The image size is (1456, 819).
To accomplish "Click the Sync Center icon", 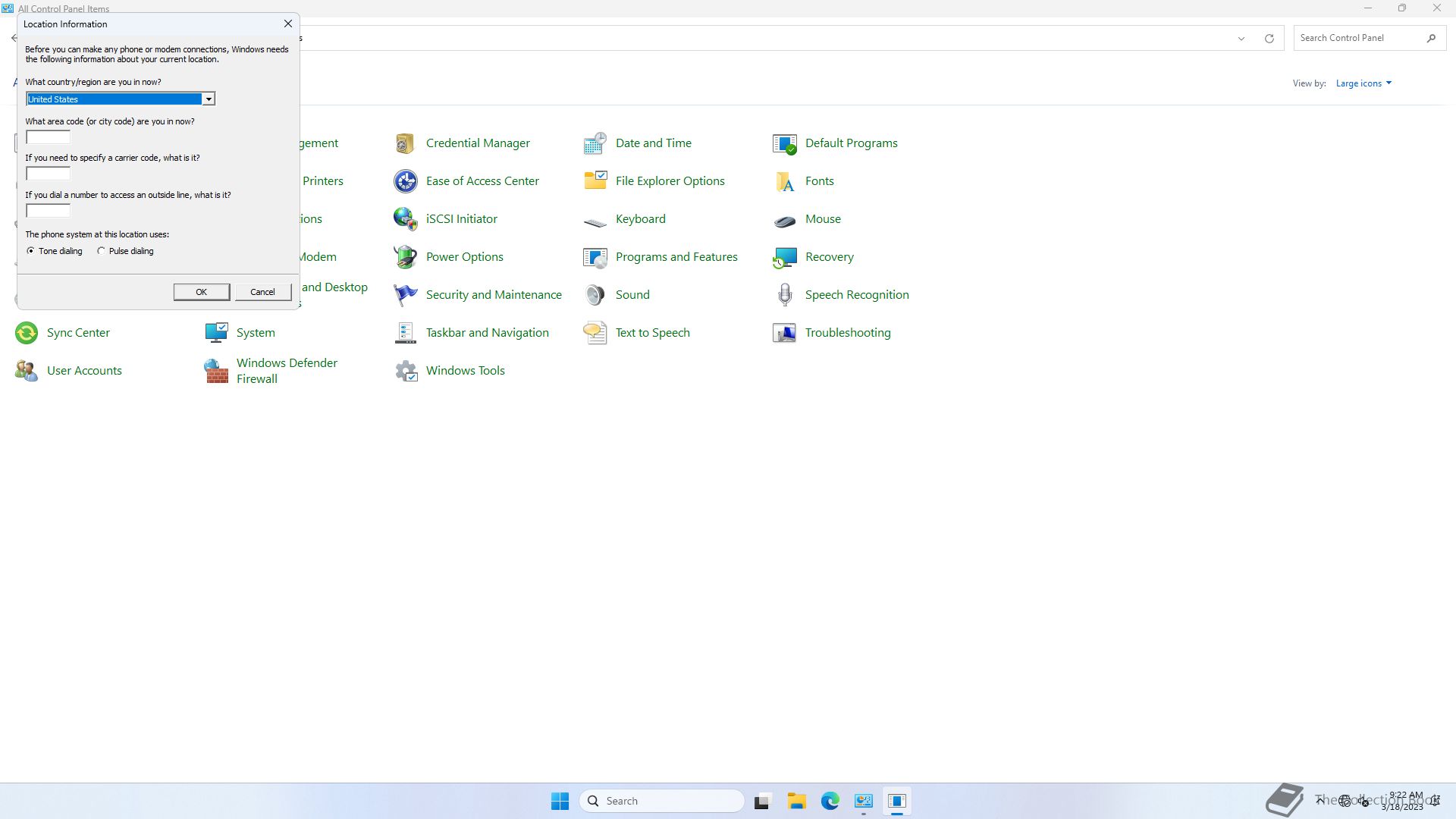I will click(x=27, y=333).
